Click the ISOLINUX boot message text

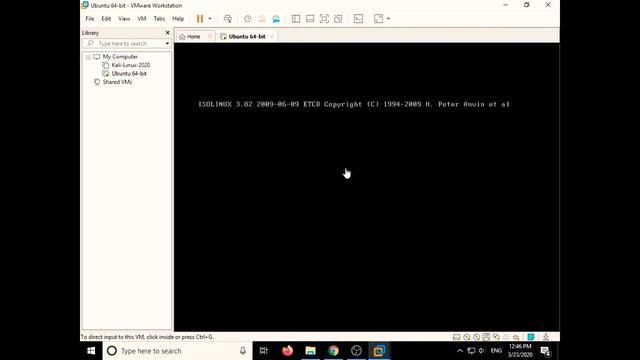353,104
